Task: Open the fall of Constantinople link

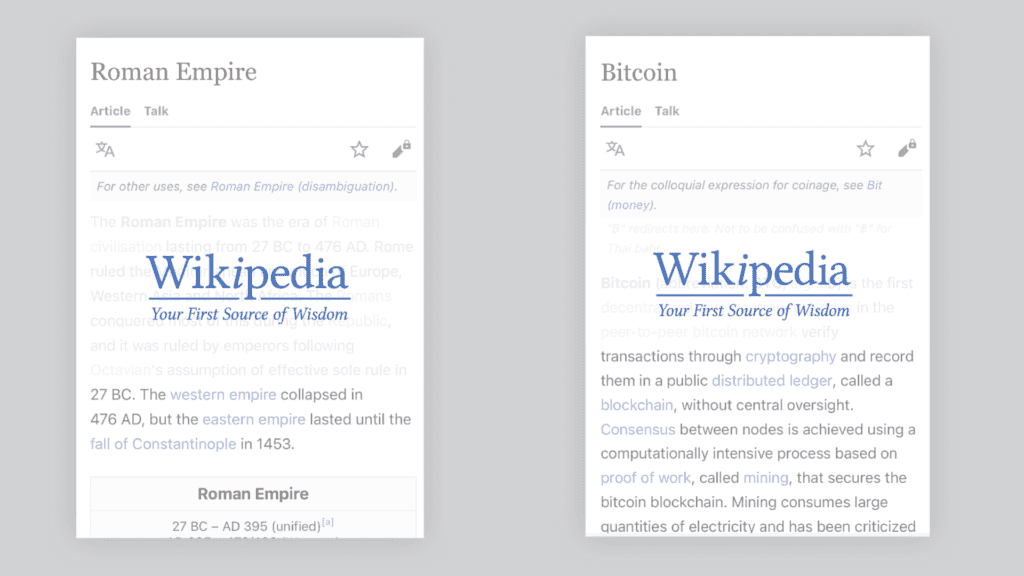Action: [163, 443]
